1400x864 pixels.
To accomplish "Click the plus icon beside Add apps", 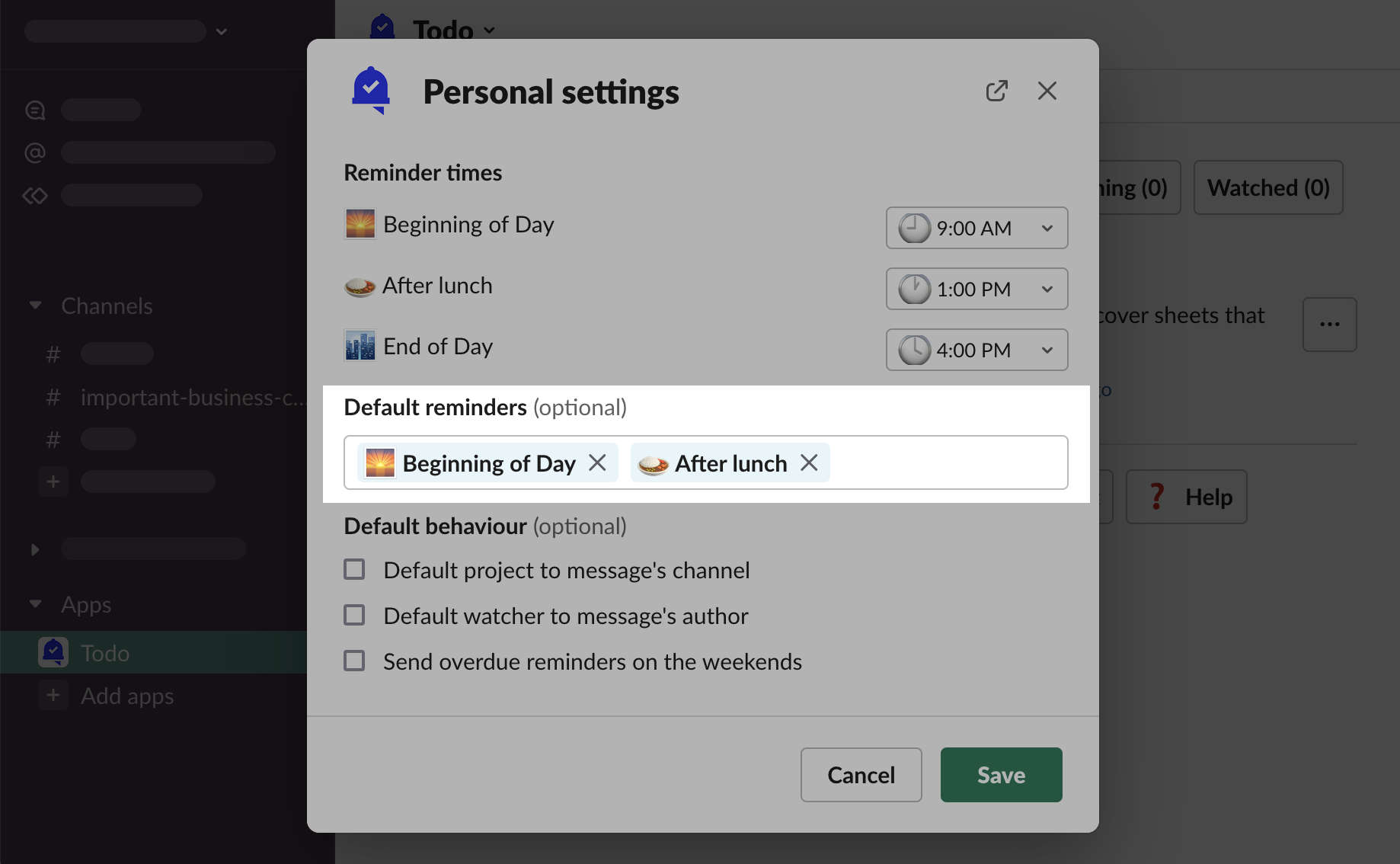I will [53, 695].
